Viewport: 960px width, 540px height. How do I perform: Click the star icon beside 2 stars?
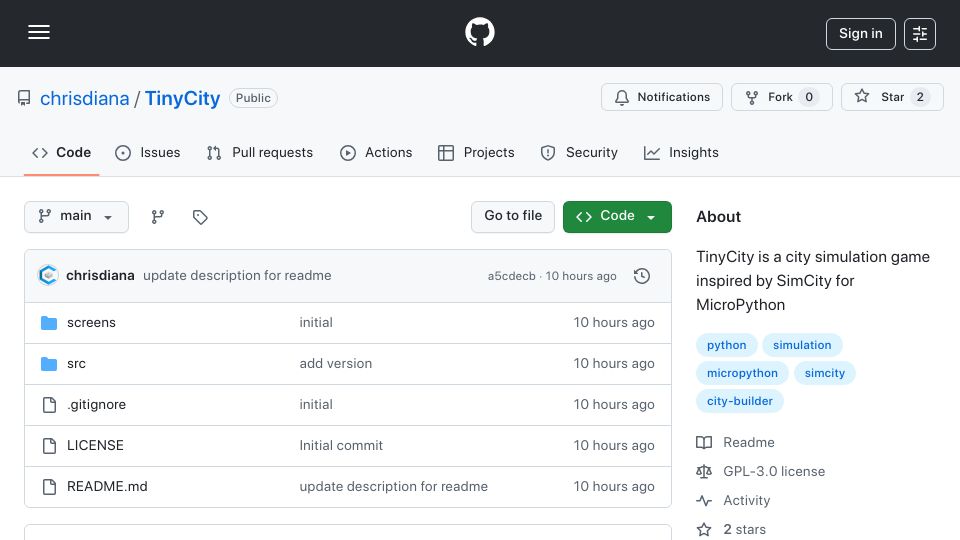(x=704, y=530)
